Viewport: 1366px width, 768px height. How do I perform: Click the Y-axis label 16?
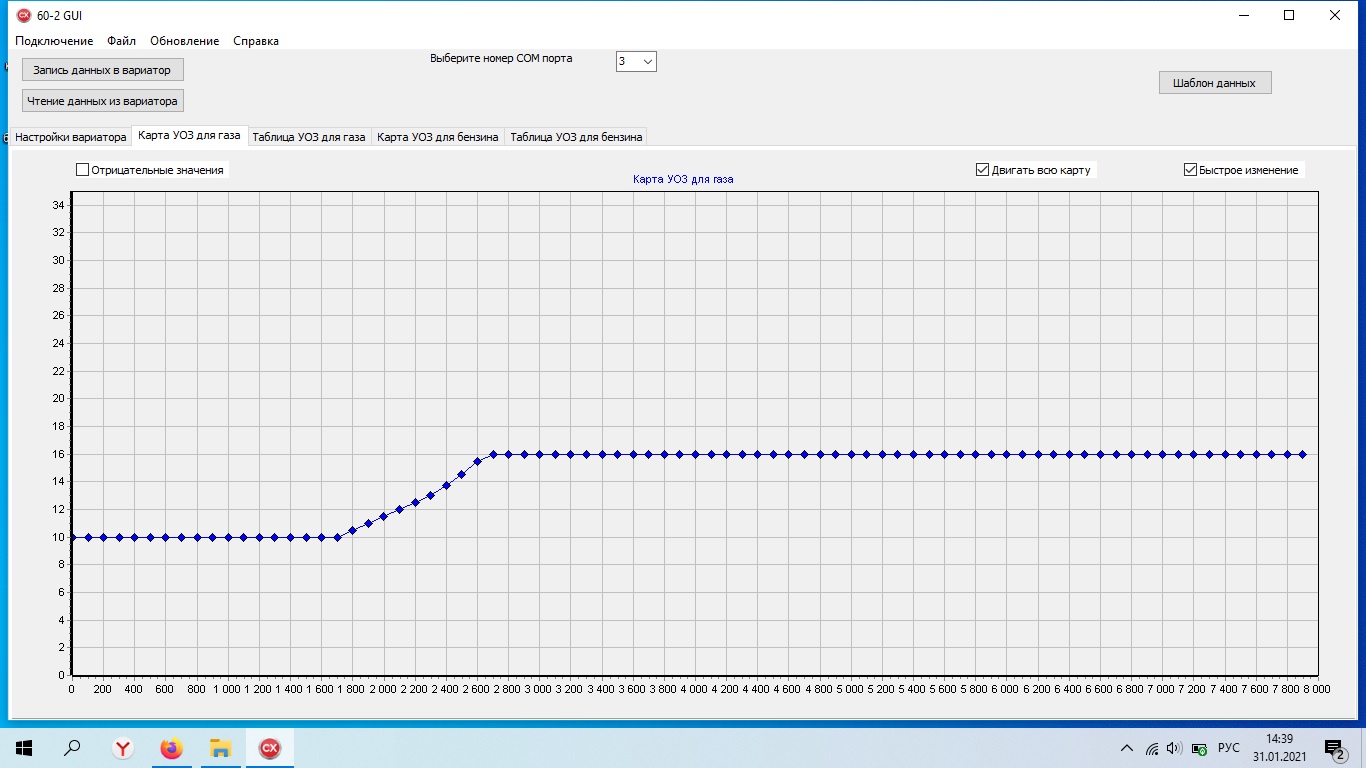click(58, 454)
